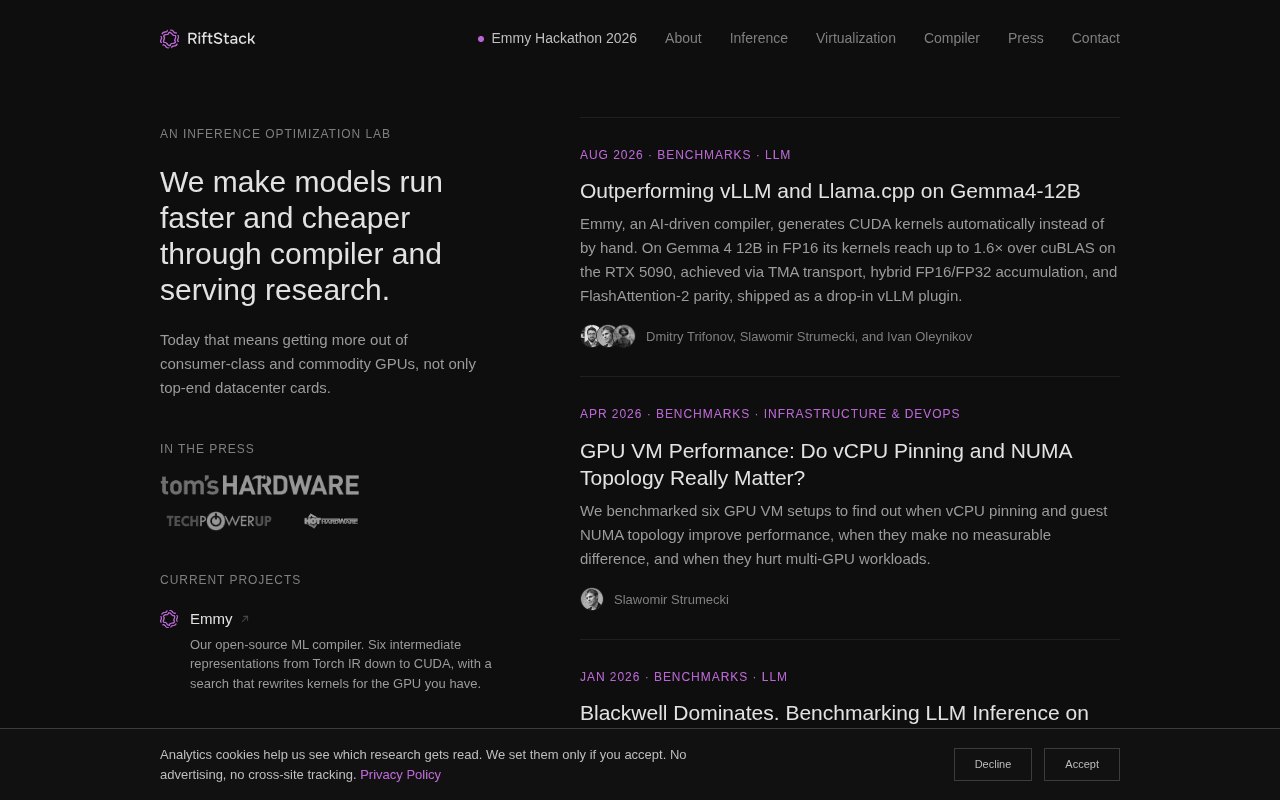Click Slawomir Strumecki's avatar under GPU VM article

[592, 599]
